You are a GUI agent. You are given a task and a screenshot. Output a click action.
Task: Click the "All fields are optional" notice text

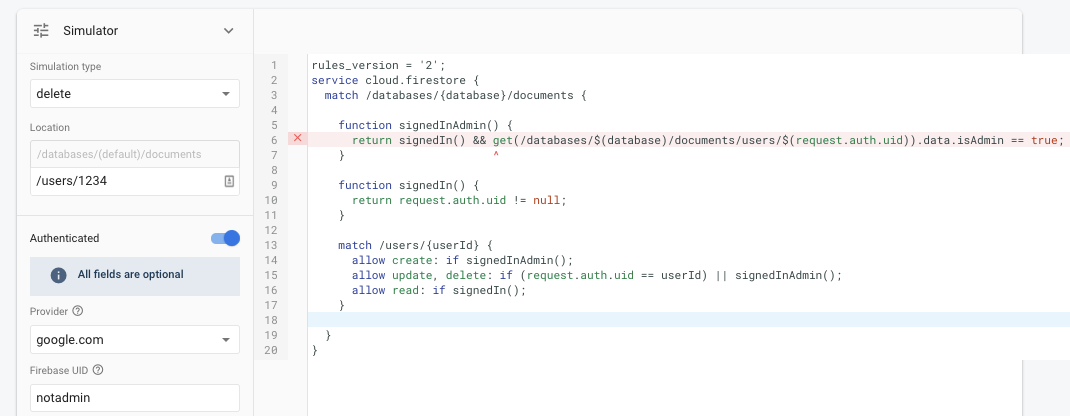click(130, 275)
